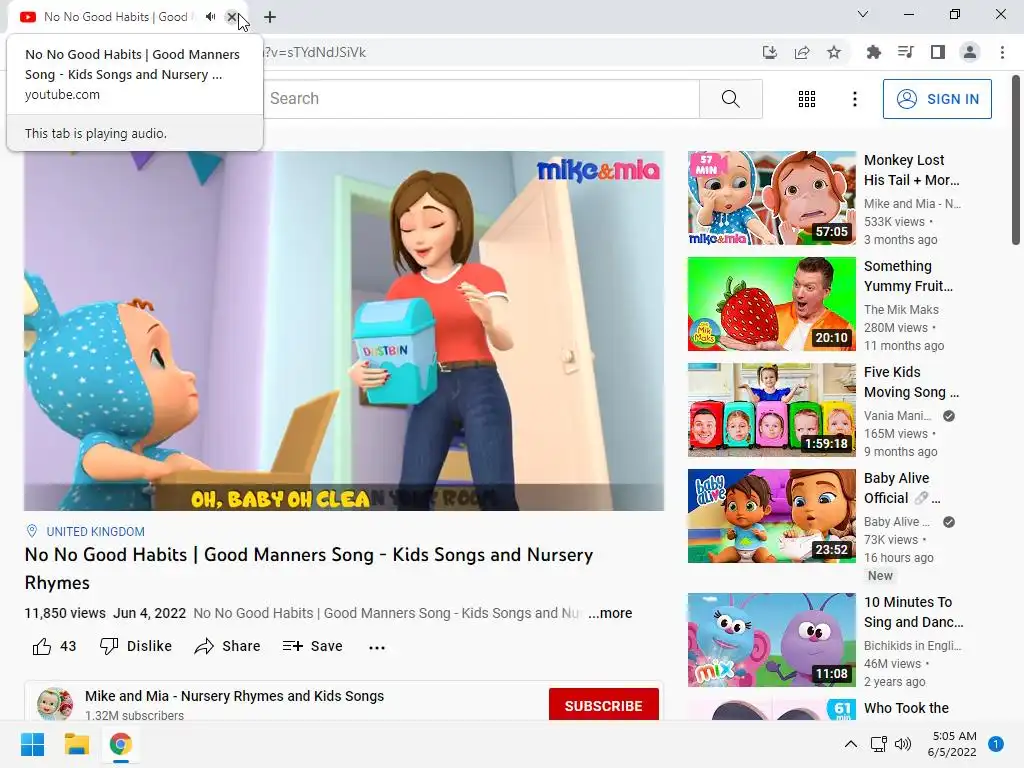Open the notification center badge
The width and height of the screenshot is (1024, 768).
(996, 744)
